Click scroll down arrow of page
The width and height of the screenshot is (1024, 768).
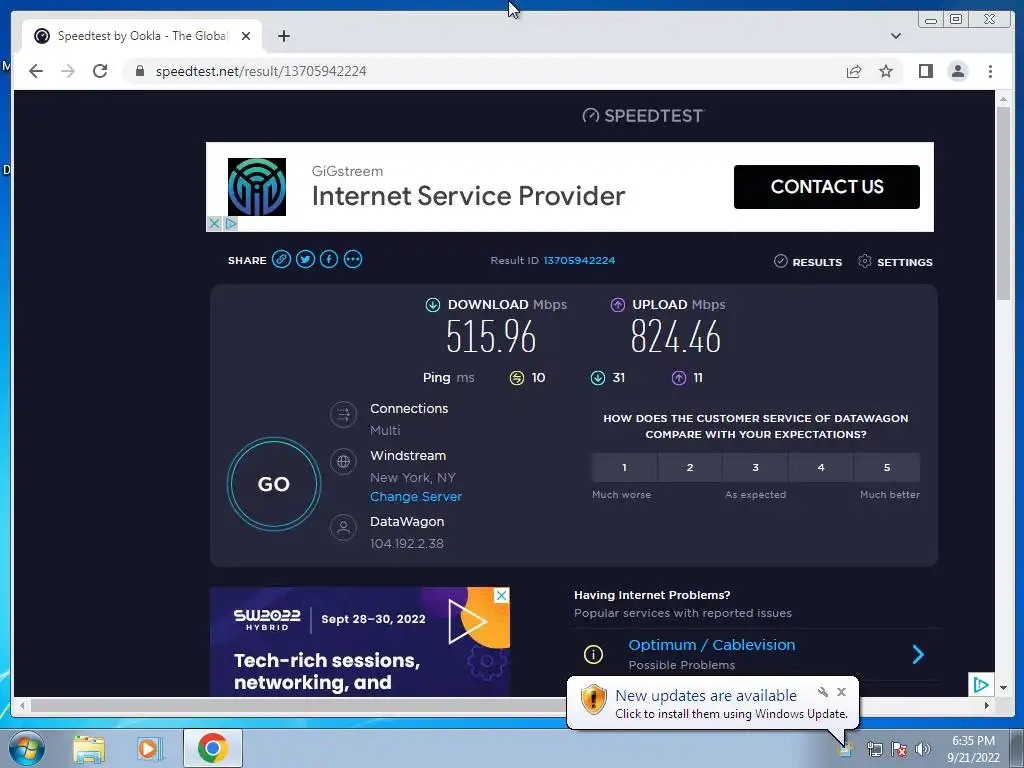click(x=1003, y=688)
